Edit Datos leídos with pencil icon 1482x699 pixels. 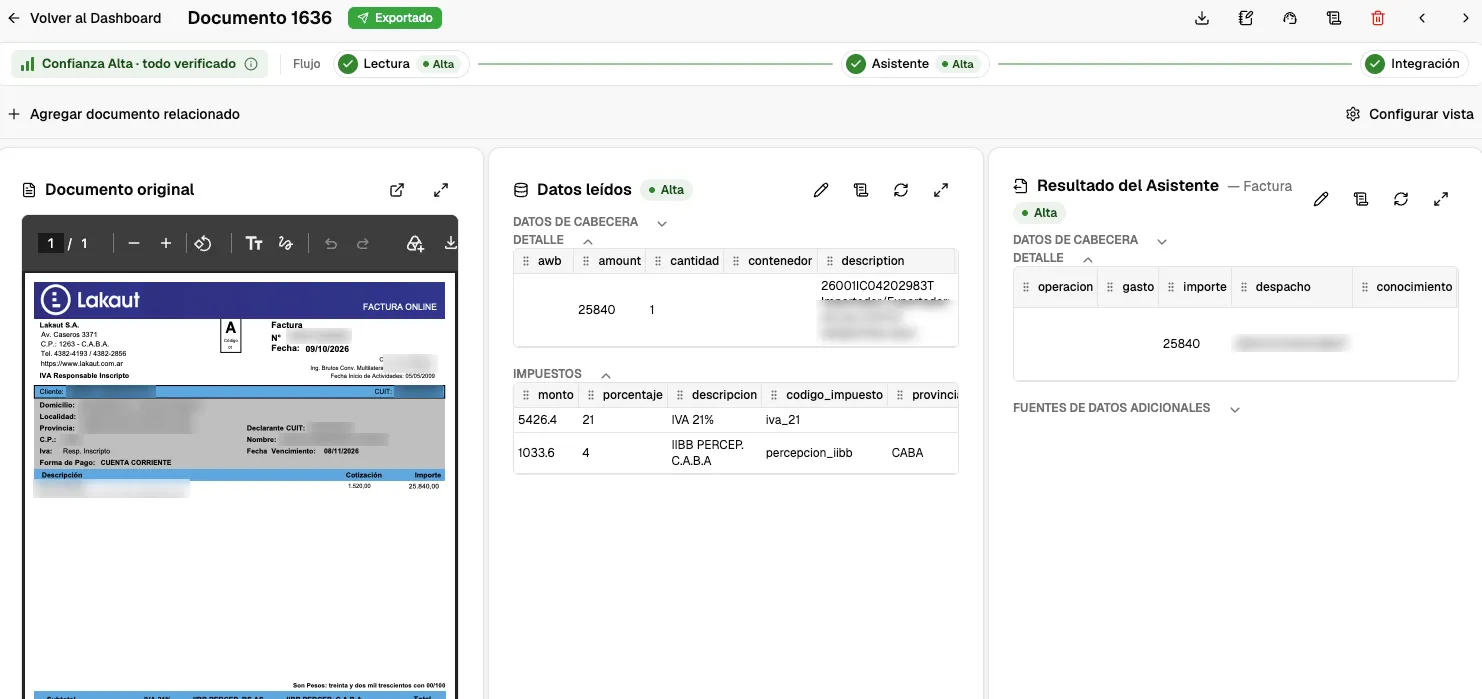[821, 190]
